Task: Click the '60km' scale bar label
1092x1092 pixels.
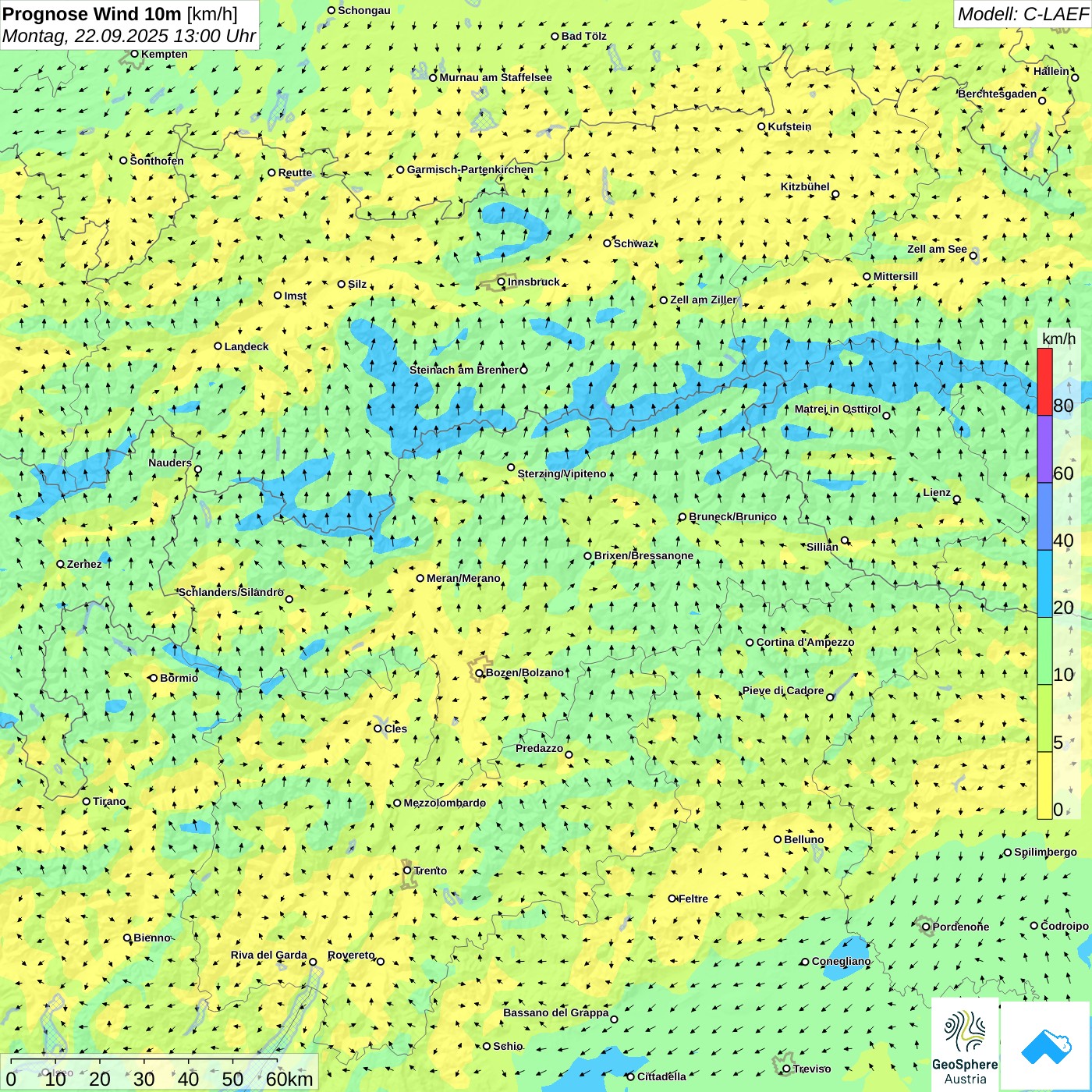Action: tap(289, 1079)
